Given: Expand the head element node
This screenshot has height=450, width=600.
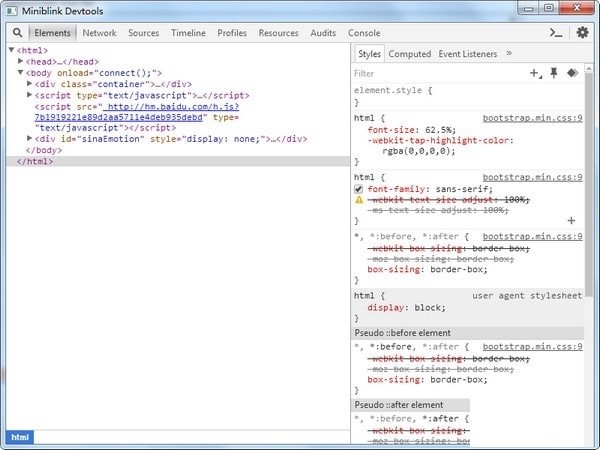Looking at the screenshot, I should pos(21,61).
